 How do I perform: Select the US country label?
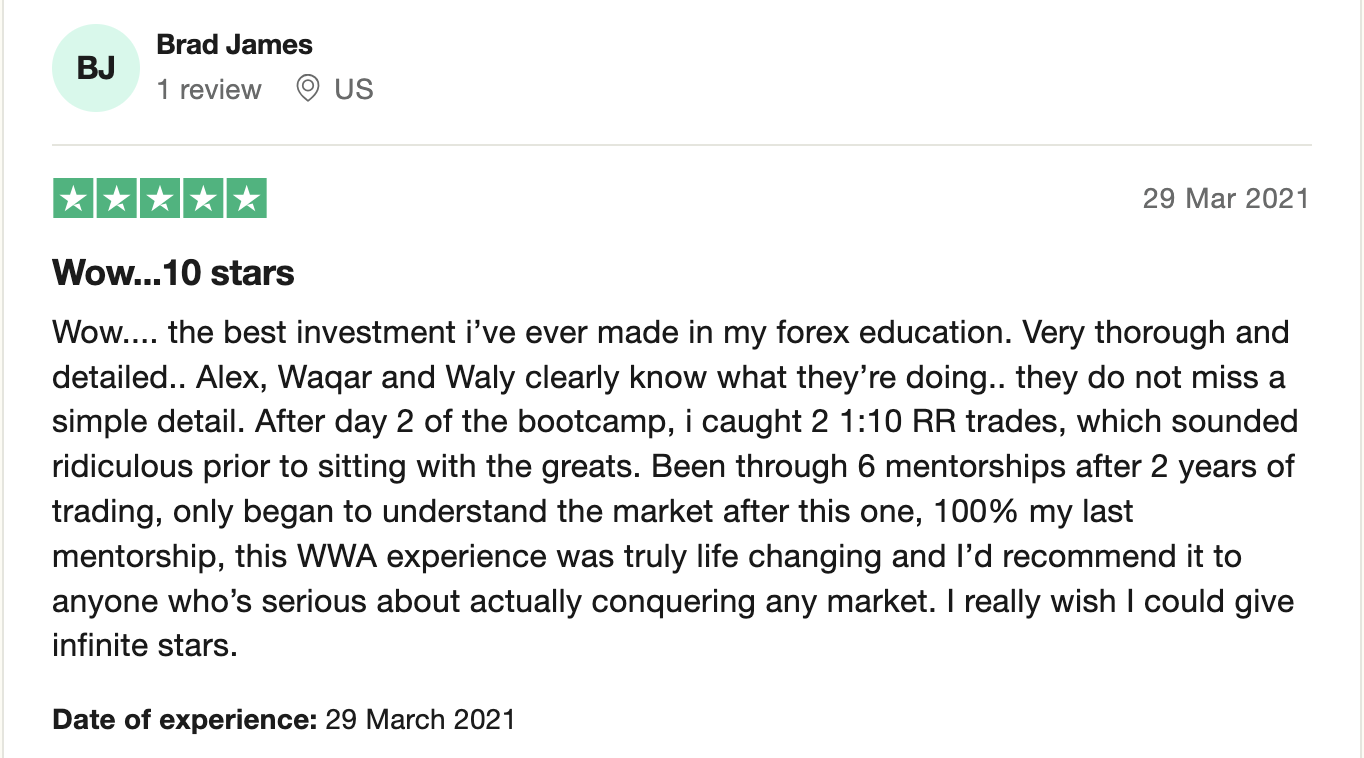tap(354, 90)
